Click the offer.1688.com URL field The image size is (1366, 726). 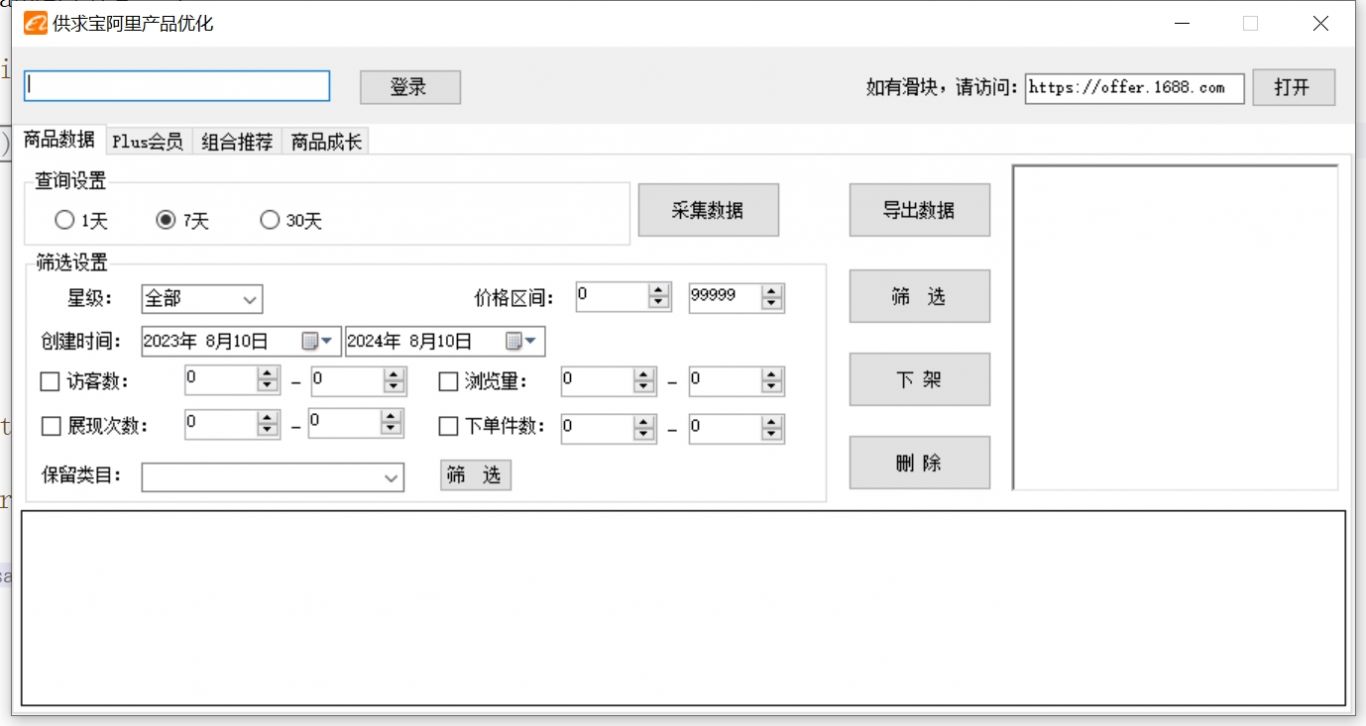coord(1134,88)
